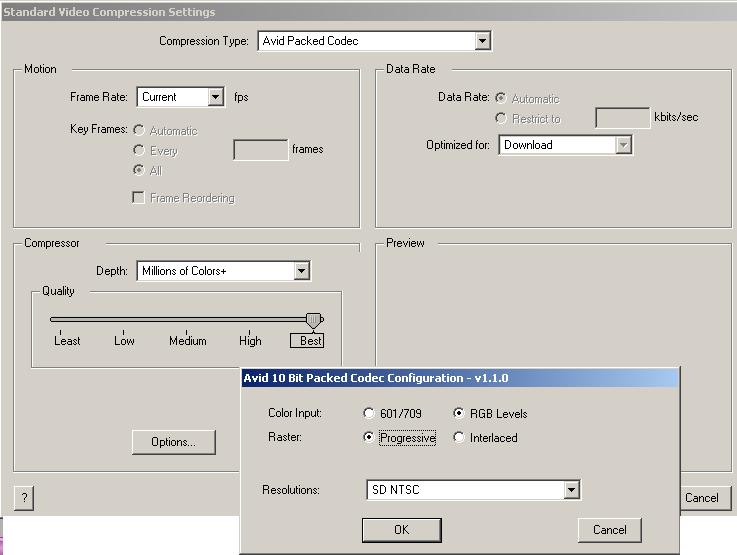The height and width of the screenshot is (555, 737).
Task: Select 601/709 color input
Action: click(x=369, y=413)
